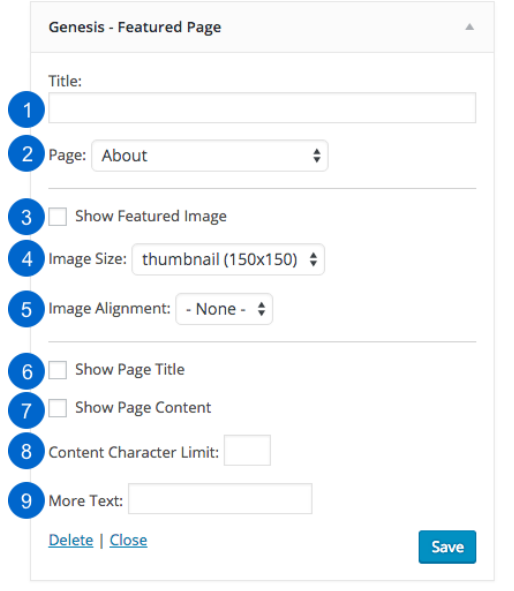Collapse the Genesis Featured Page widget arrow
This screenshot has width=514, height=591.
point(469,27)
